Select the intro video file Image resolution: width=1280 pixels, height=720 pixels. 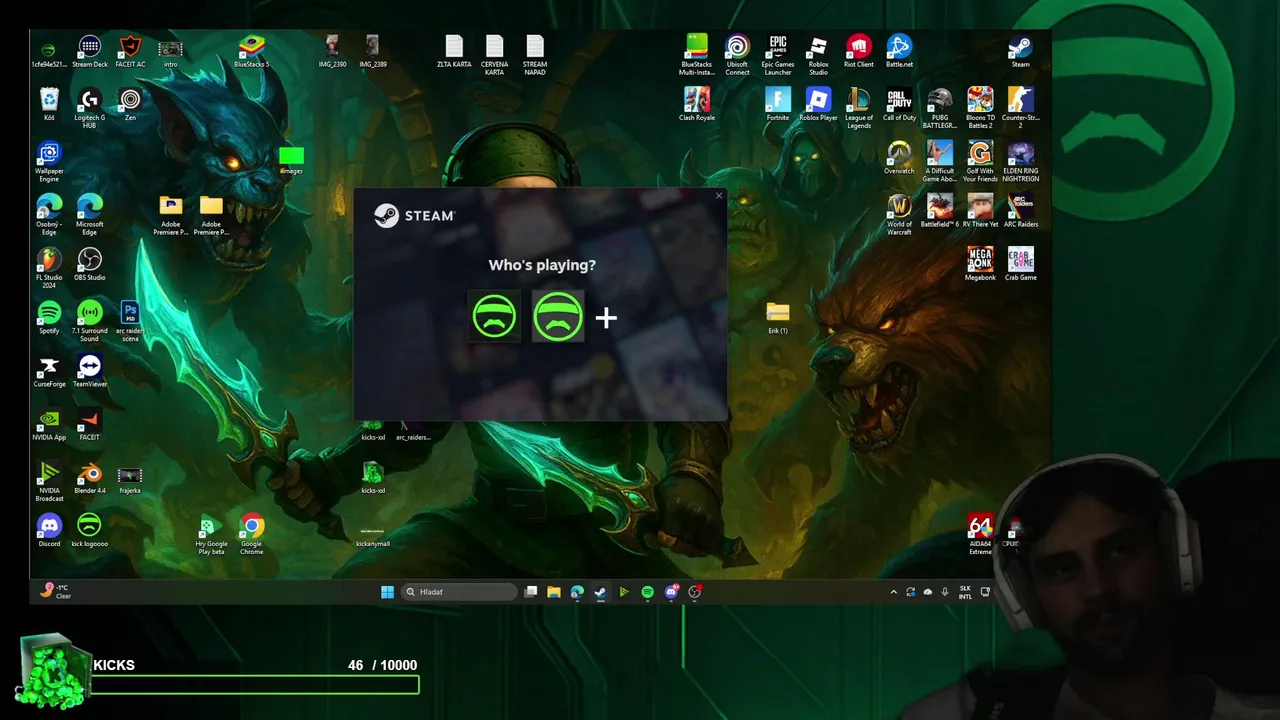(170, 52)
